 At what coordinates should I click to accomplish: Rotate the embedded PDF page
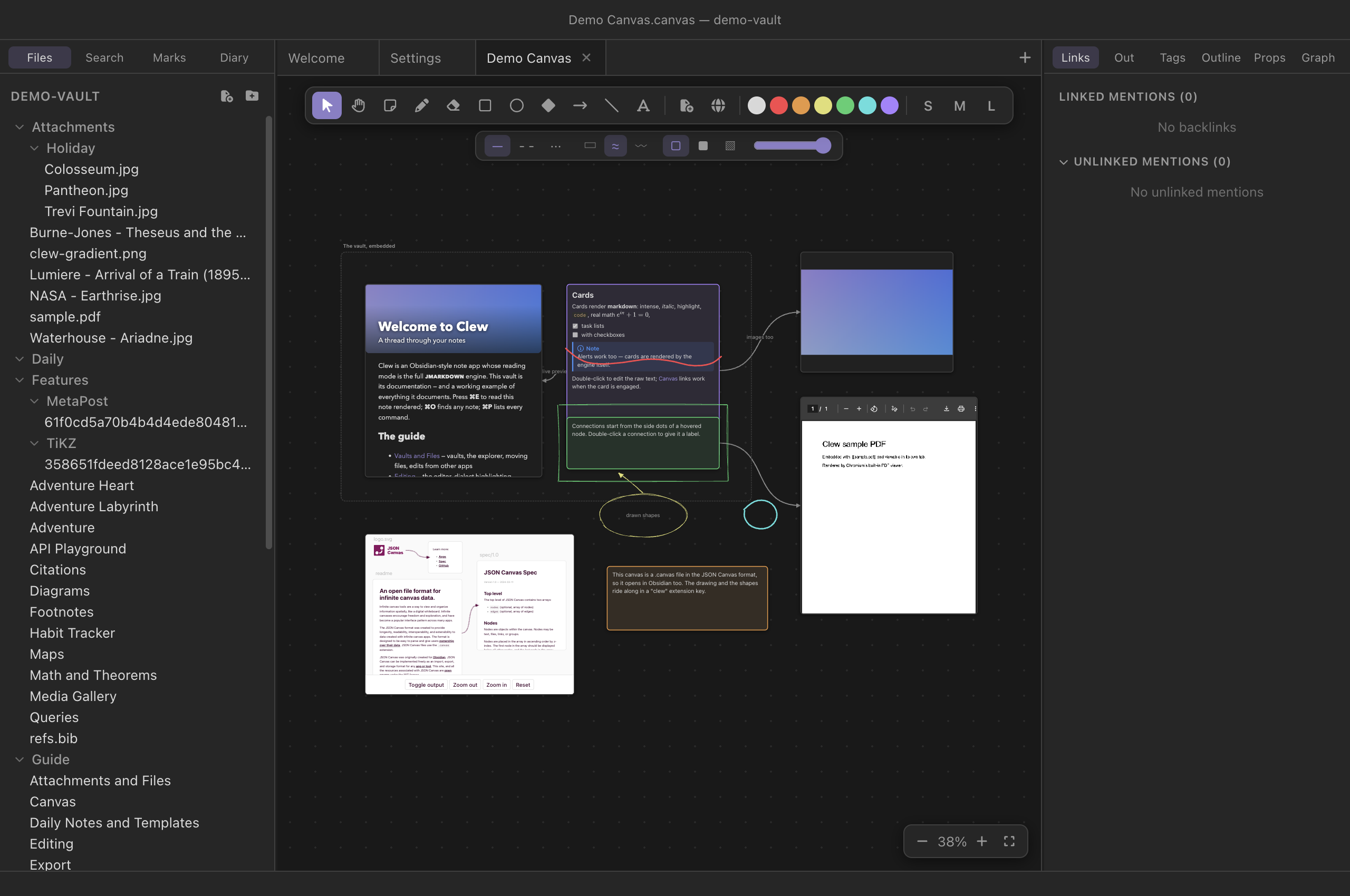(x=874, y=408)
